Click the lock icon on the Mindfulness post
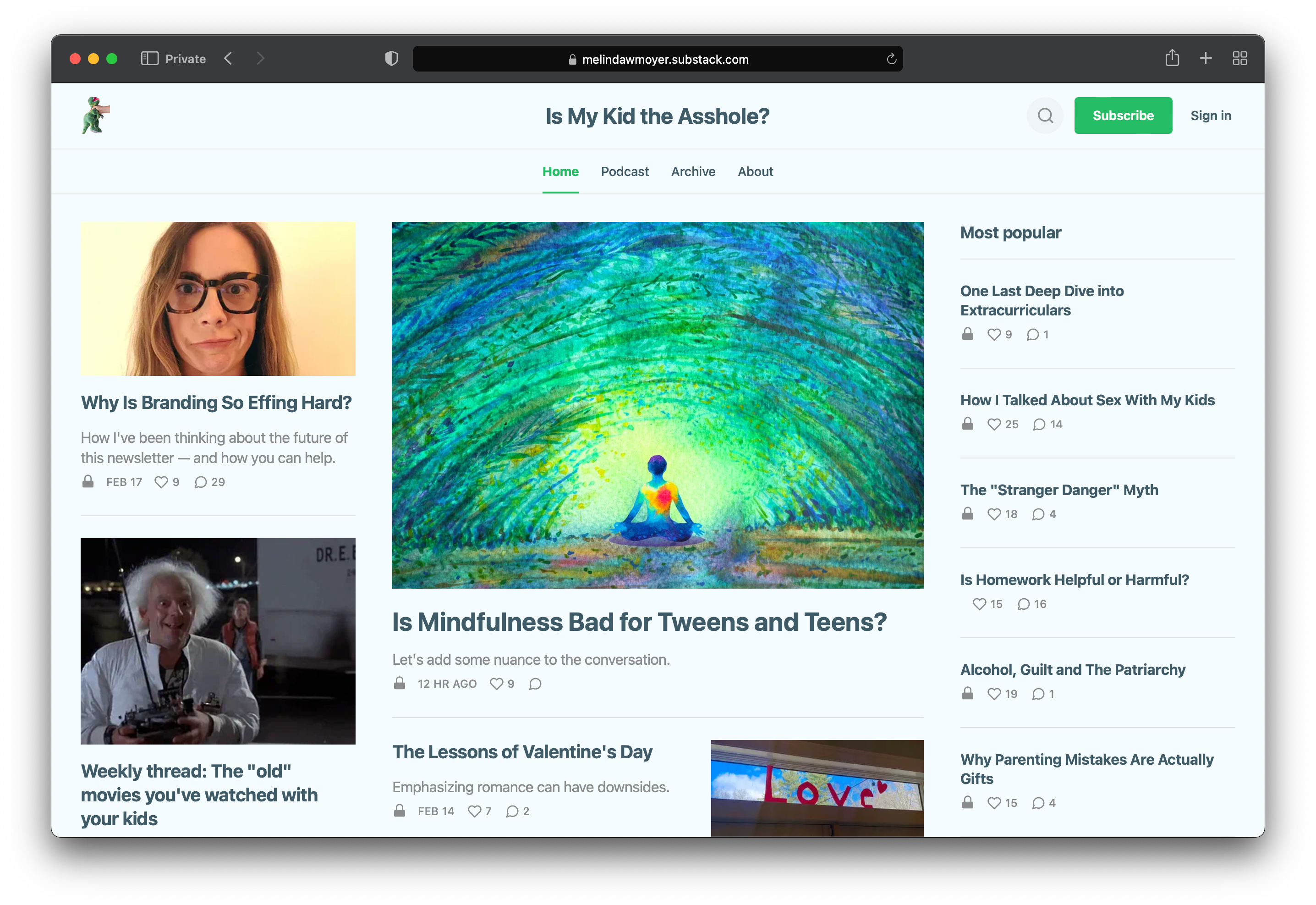1316x905 pixels. point(399,683)
